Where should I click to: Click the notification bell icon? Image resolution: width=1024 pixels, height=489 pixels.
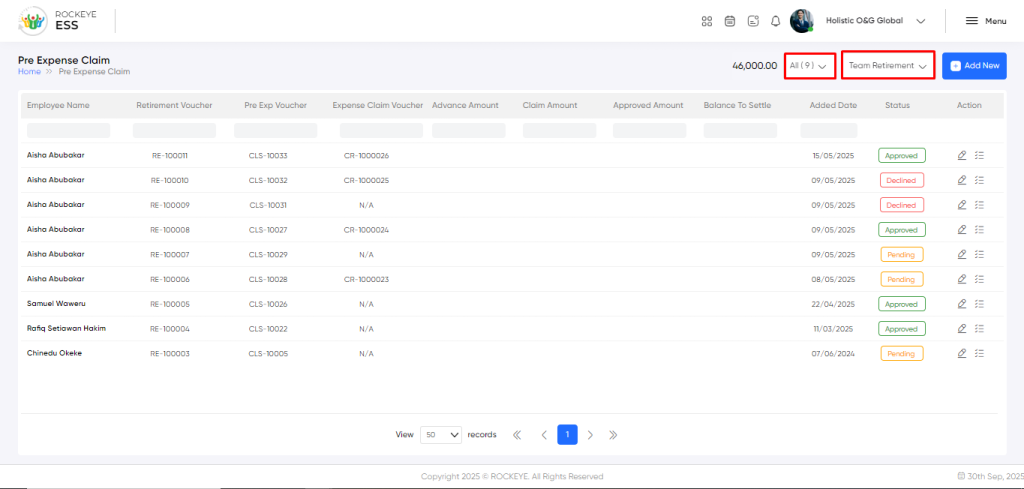point(775,21)
